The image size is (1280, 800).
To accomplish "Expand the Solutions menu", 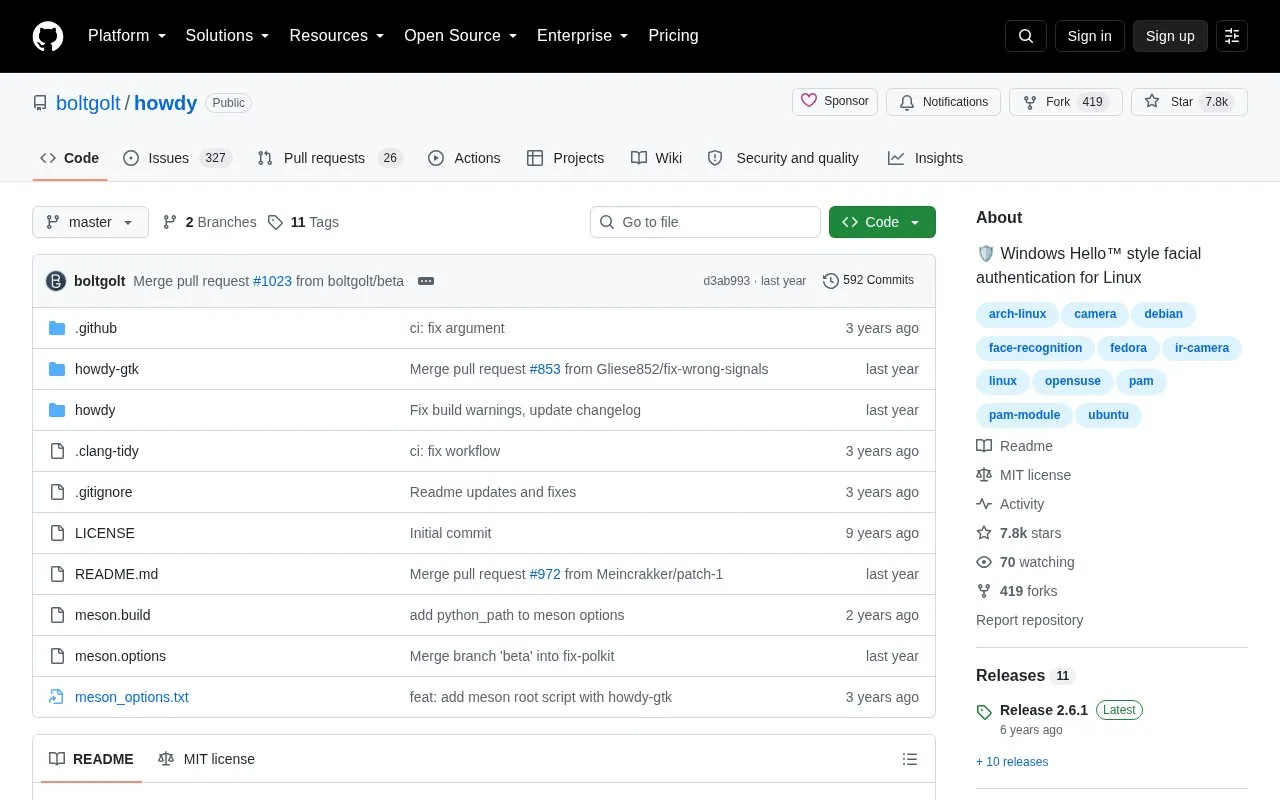I will click(x=228, y=36).
